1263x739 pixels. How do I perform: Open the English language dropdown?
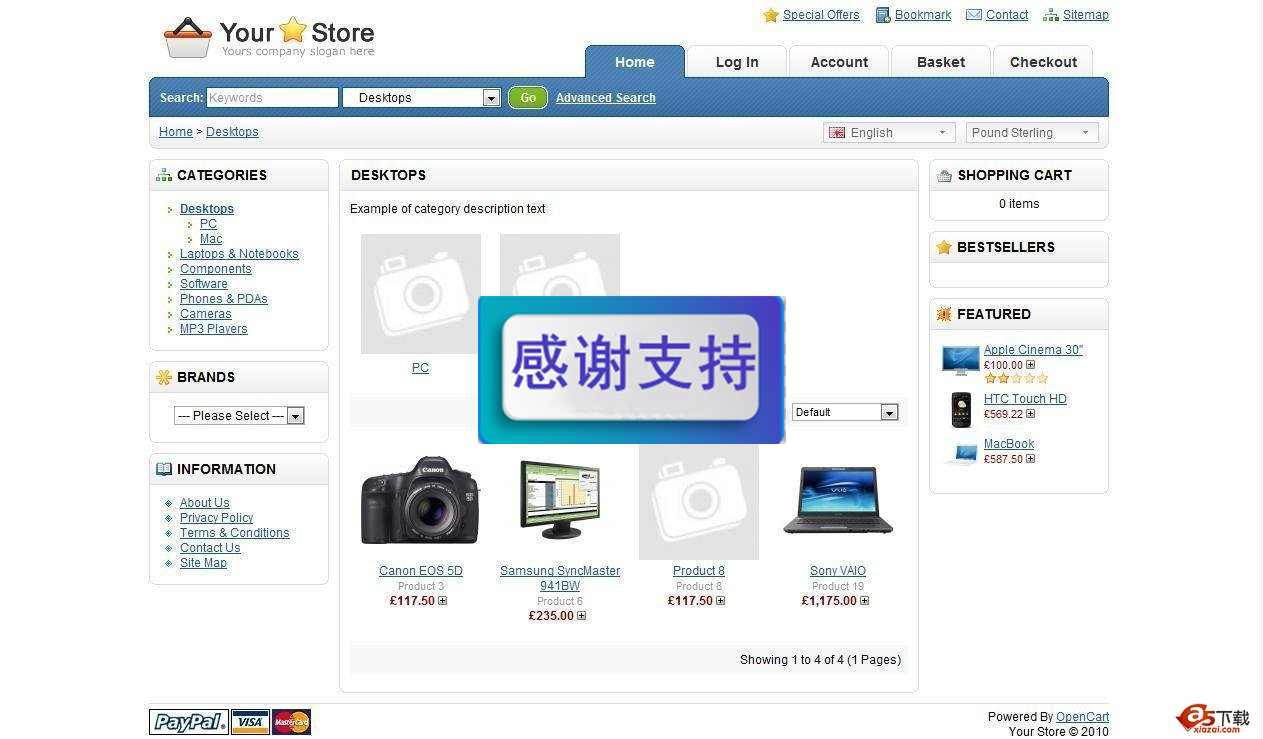pyautogui.click(x=889, y=132)
